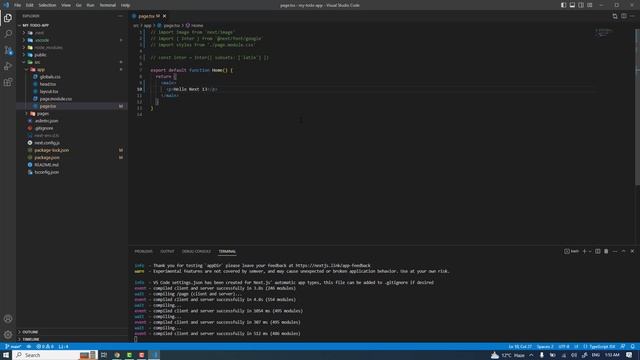Open the Explorer view in activity bar
The height and width of the screenshot is (360, 640).
tap(8, 18)
